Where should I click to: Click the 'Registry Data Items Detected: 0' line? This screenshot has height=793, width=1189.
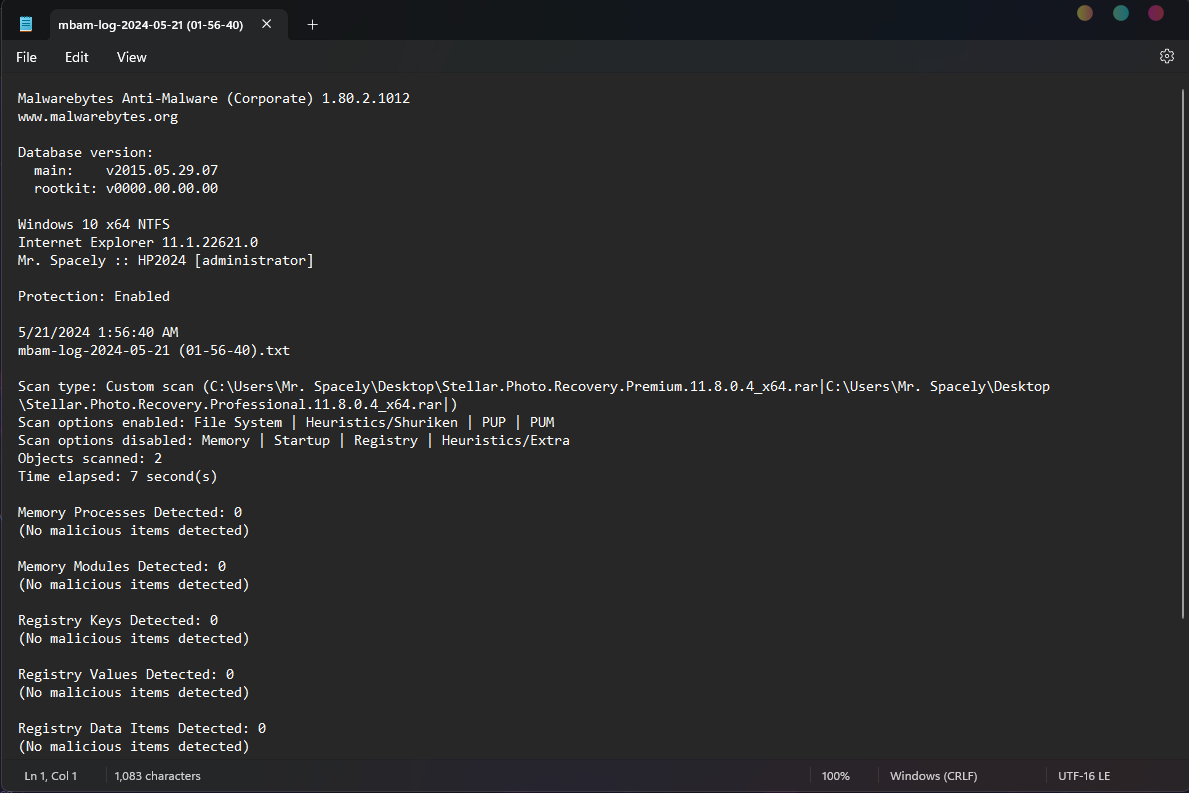pyautogui.click(x=142, y=729)
